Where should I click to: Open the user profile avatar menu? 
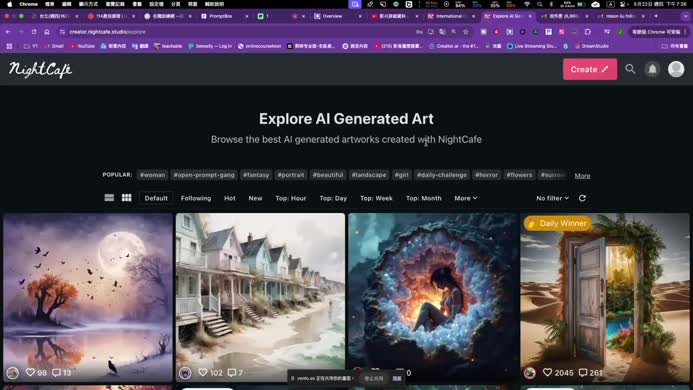pyautogui.click(x=676, y=69)
